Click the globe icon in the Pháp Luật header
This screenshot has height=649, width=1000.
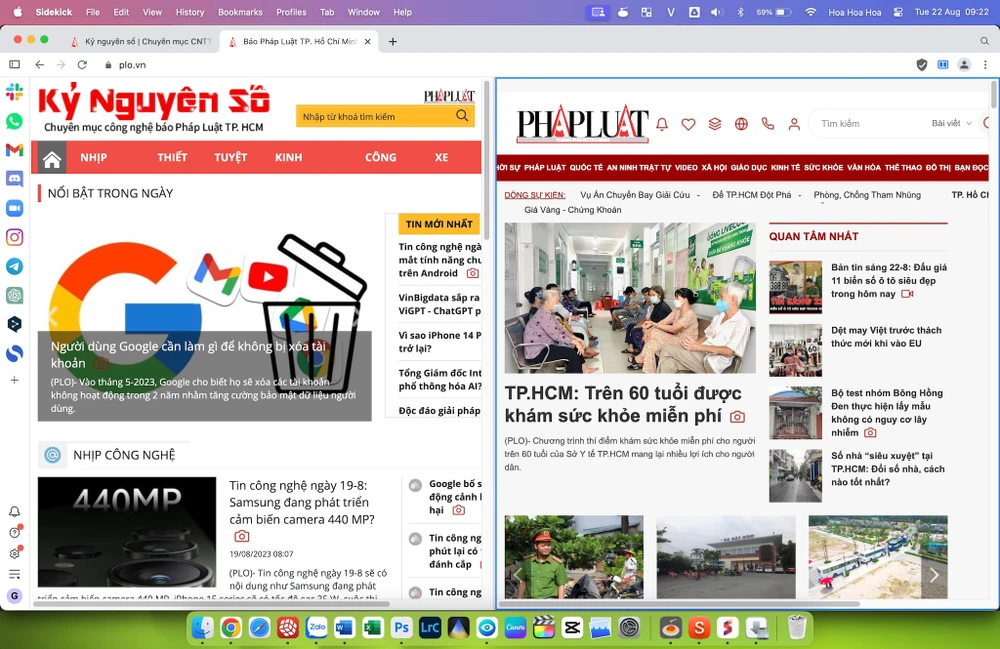[741, 124]
